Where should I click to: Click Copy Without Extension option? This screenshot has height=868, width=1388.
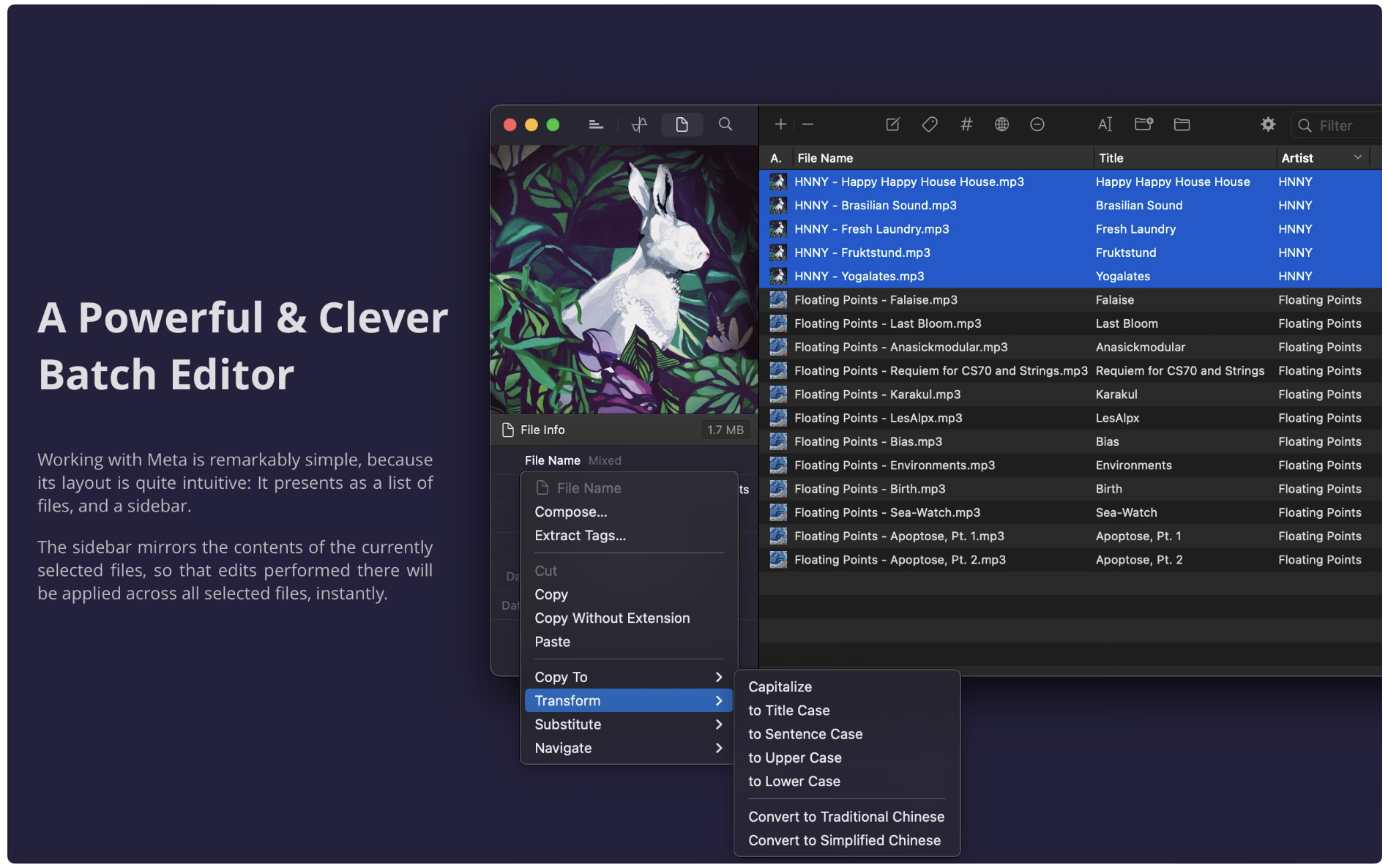coord(612,618)
